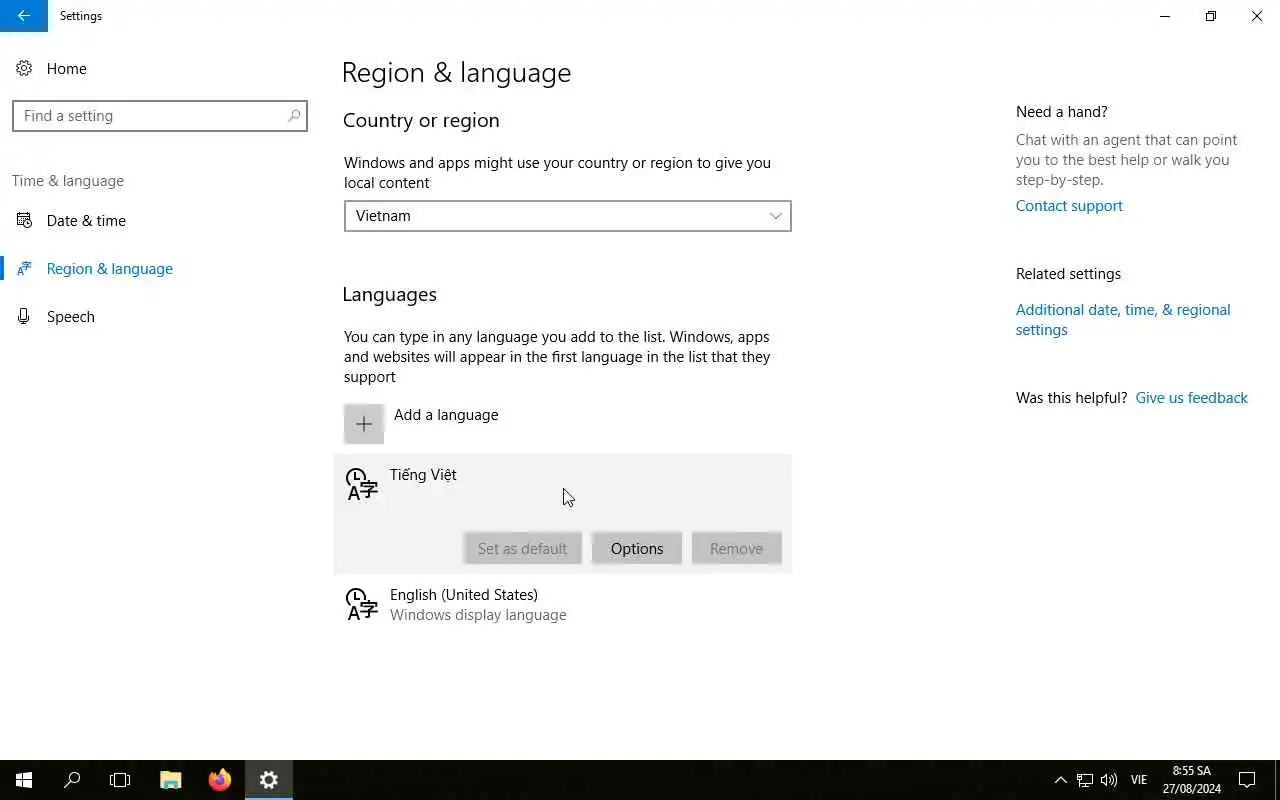The width and height of the screenshot is (1280, 800).
Task: Select Region & language in sidebar
Action: pos(110,268)
